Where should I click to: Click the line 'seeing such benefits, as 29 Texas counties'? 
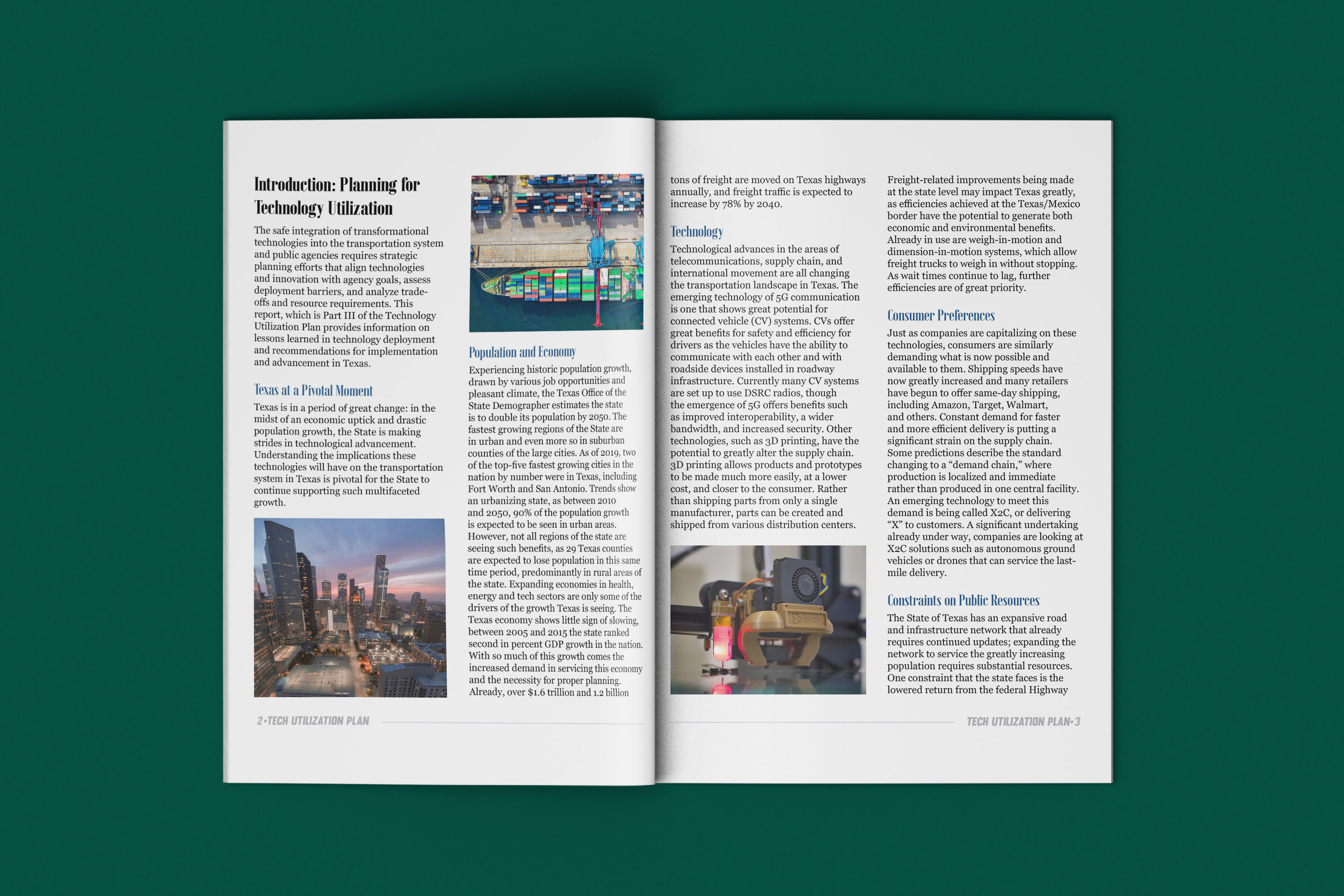tap(550, 548)
